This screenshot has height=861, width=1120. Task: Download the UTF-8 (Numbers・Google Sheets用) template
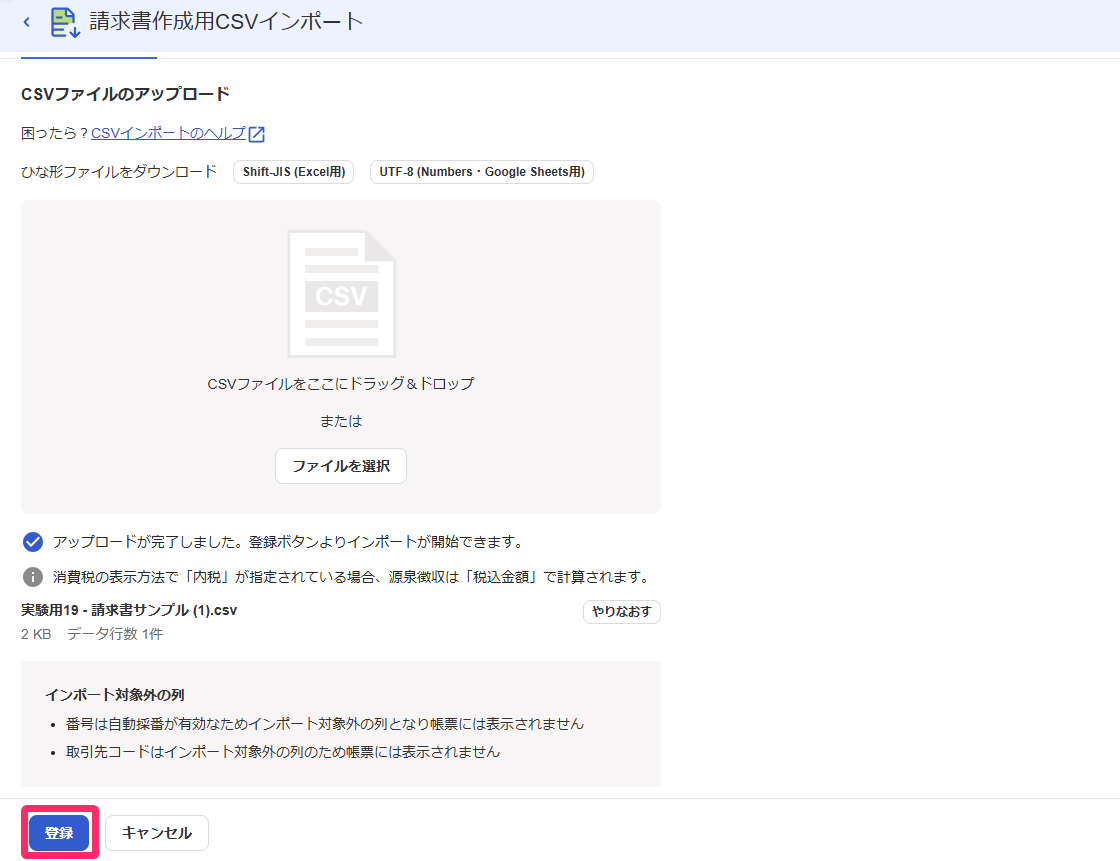pyautogui.click(x=481, y=172)
